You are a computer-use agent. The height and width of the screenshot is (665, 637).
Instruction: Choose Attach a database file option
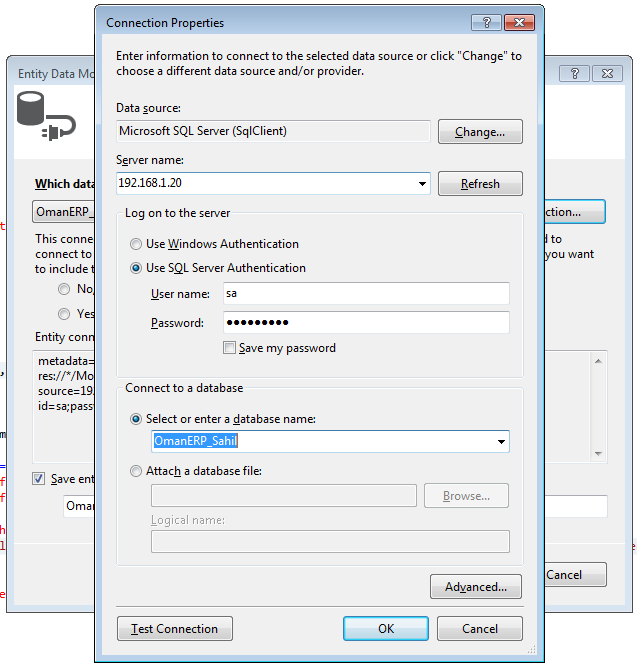(136, 471)
